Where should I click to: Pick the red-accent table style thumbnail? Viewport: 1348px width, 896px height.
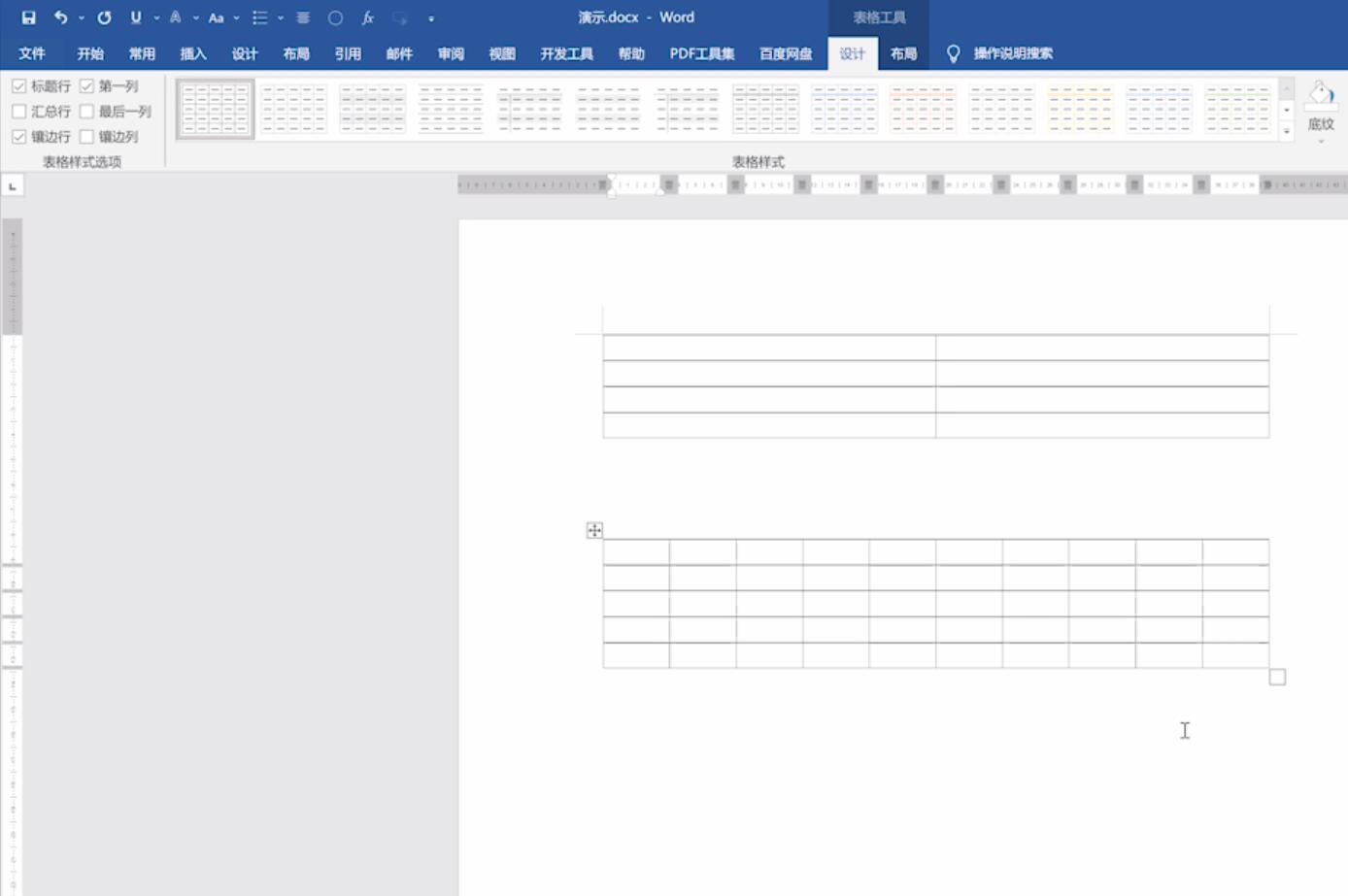pos(923,109)
